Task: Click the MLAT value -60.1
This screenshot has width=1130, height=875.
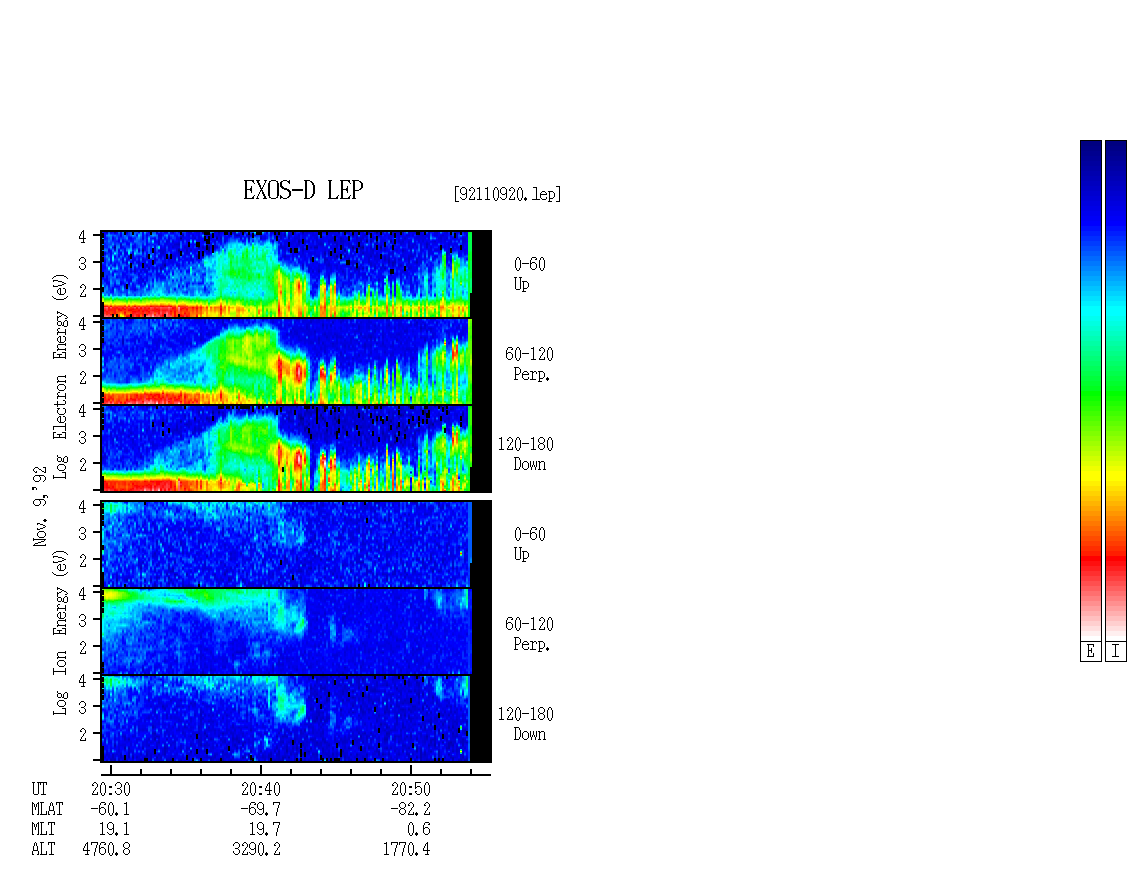Action: pyautogui.click(x=110, y=809)
